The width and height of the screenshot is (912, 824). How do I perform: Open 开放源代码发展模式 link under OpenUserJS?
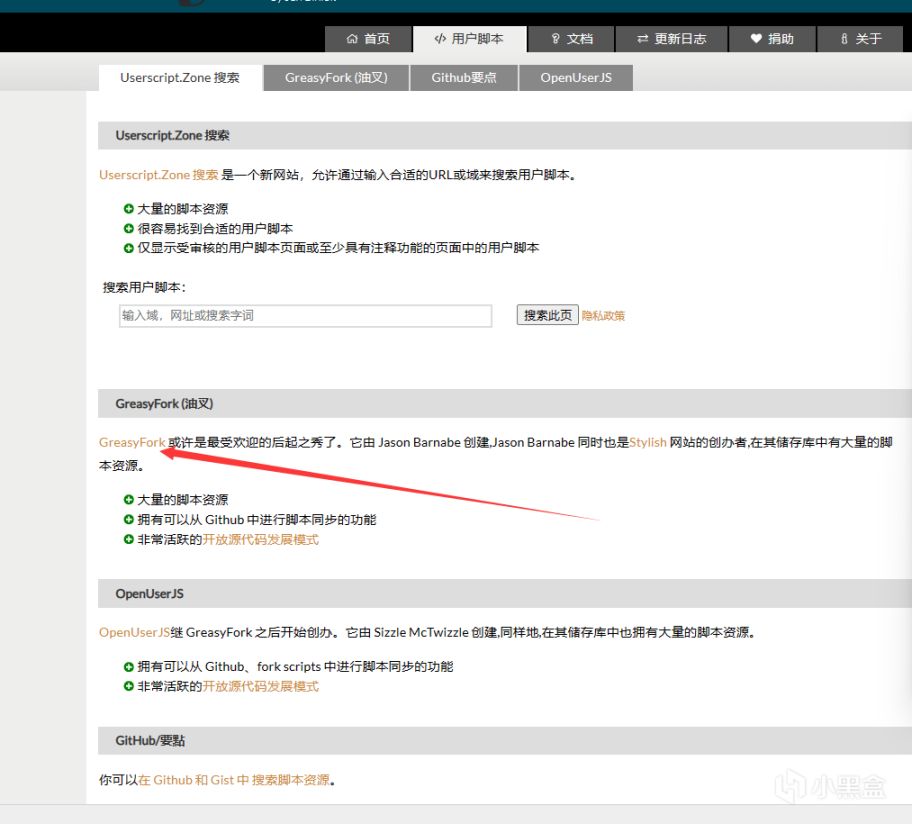coord(261,687)
